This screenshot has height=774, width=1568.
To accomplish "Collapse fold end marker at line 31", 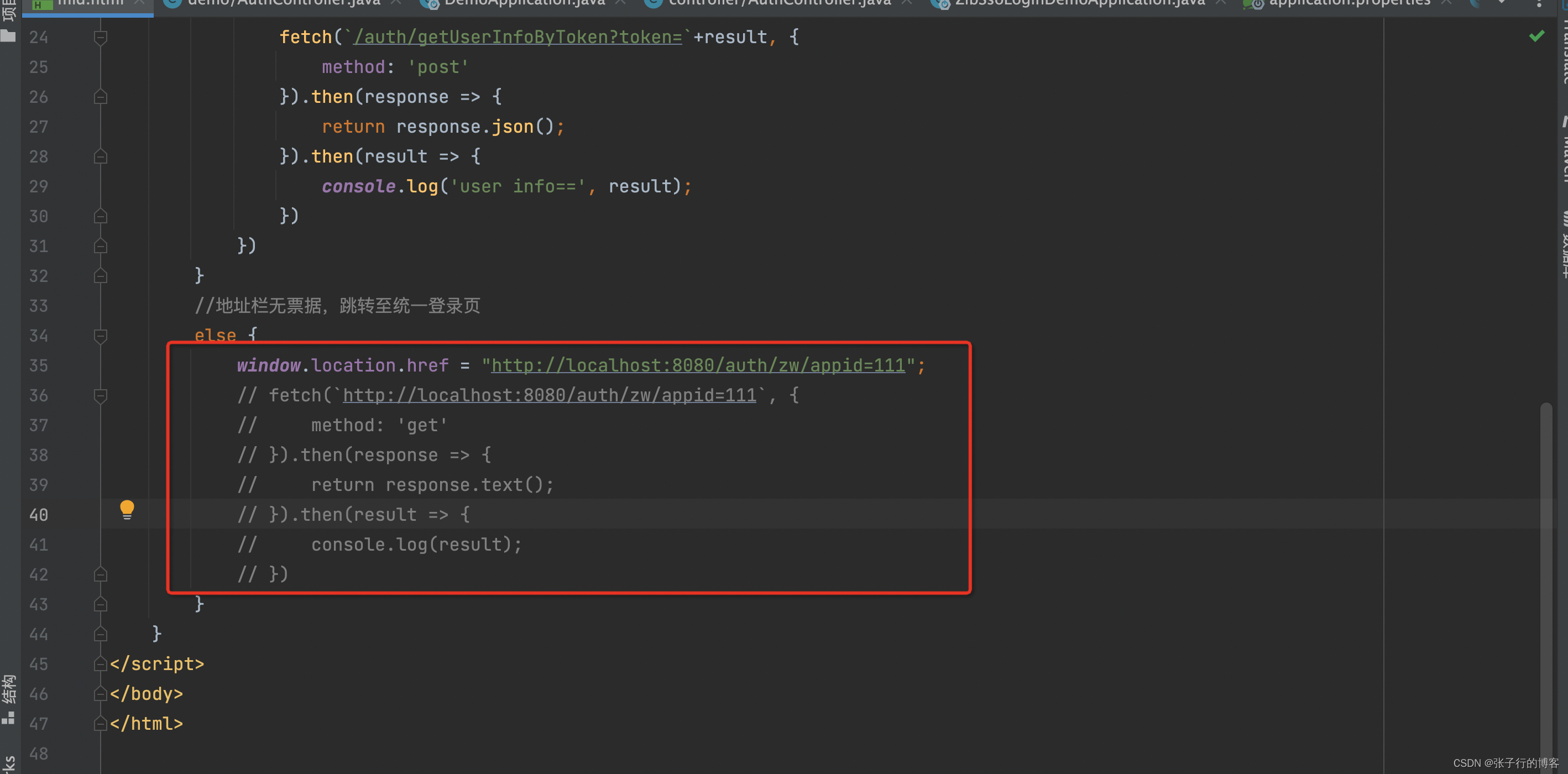I will 101,247.
